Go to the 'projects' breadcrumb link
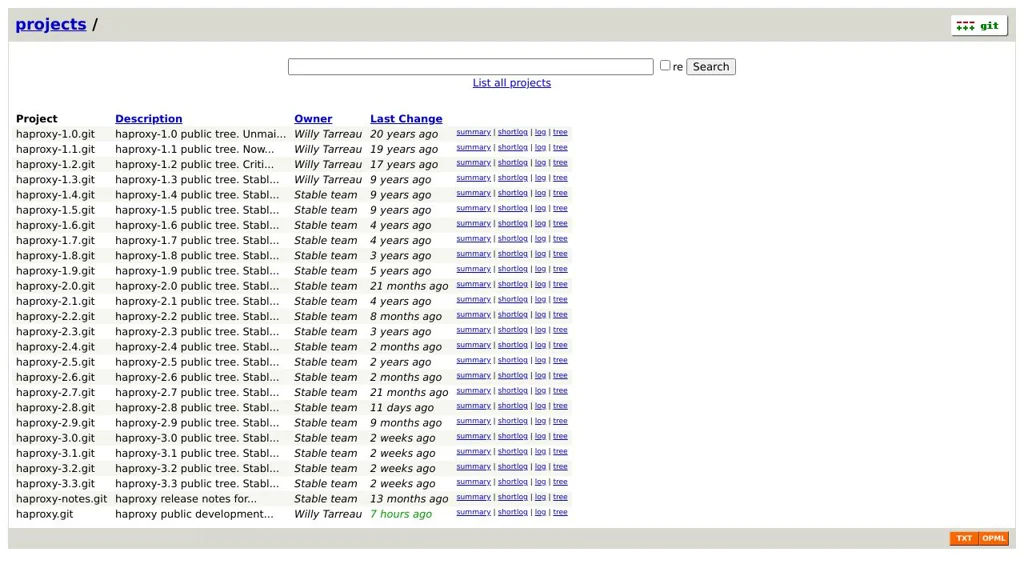 coord(51,24)
